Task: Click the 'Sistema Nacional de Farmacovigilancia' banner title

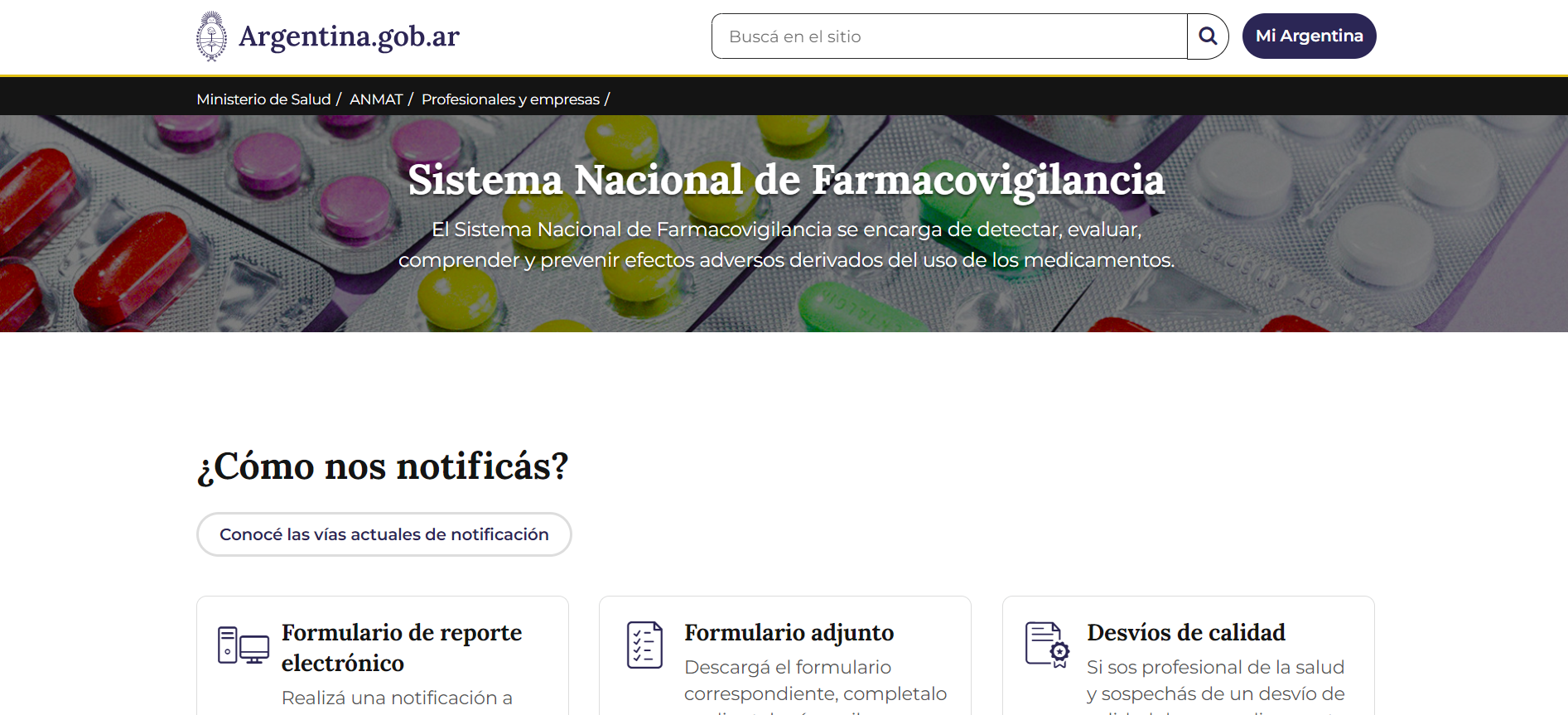Action: tap(785, 180)
